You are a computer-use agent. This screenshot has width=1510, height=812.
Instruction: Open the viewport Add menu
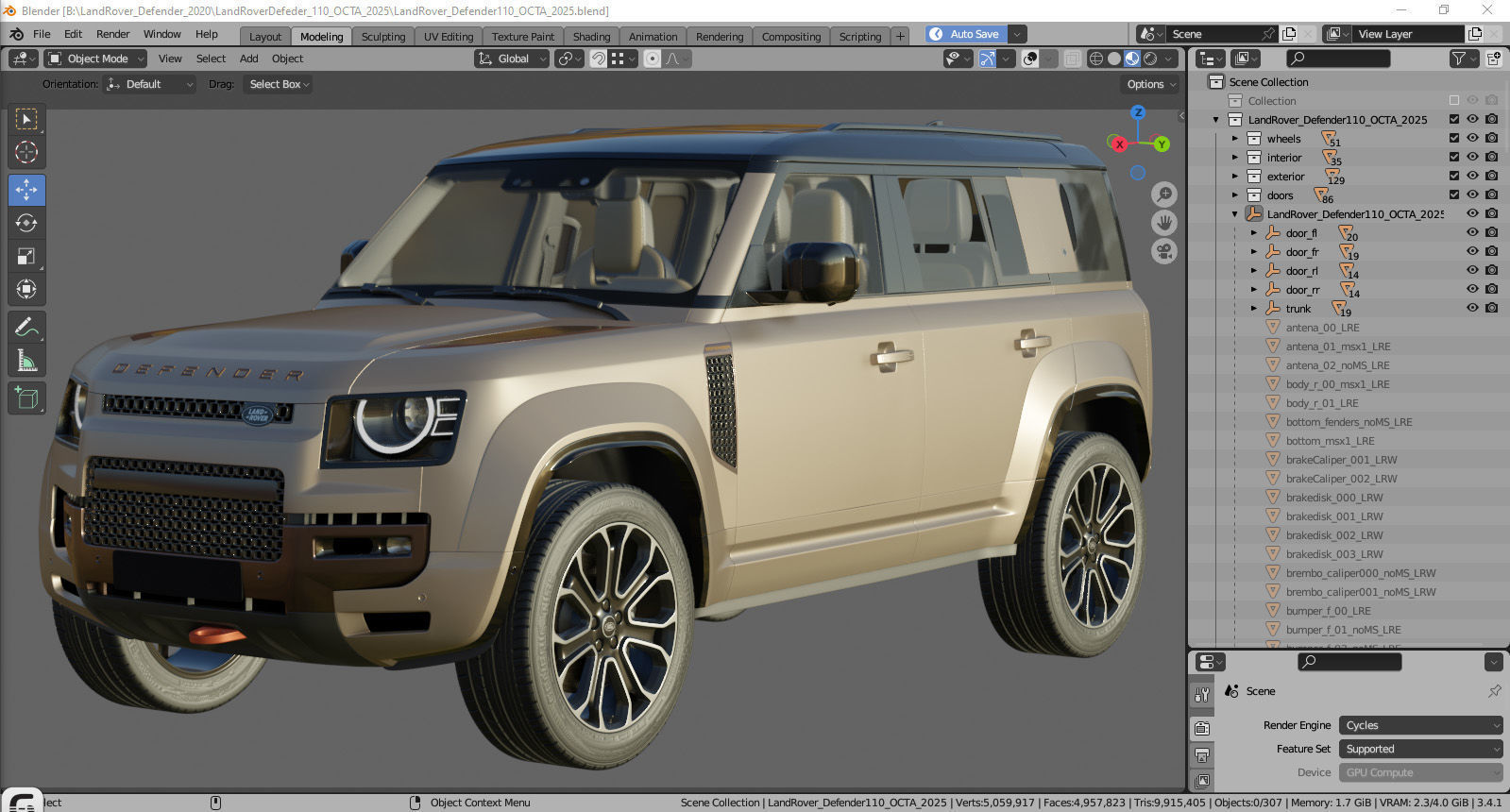click(x=248, y=59)
